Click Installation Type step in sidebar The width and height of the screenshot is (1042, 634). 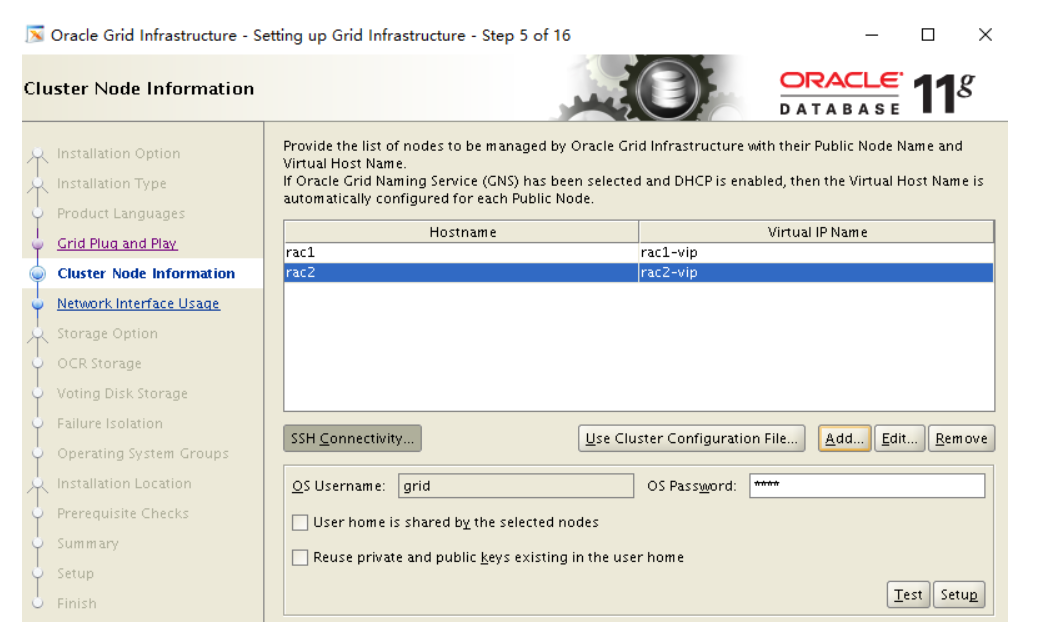[x=112, y=183]
